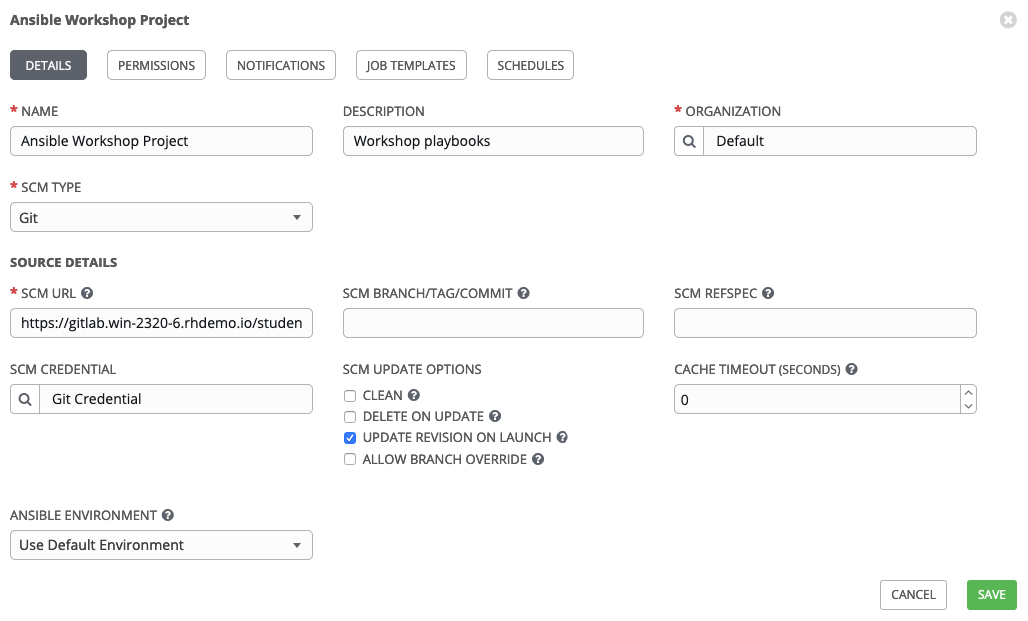The height and width of the screenshot is (621, 1028).
Task: Click help icon next to Clean option
Action: [x=414, y=396]
